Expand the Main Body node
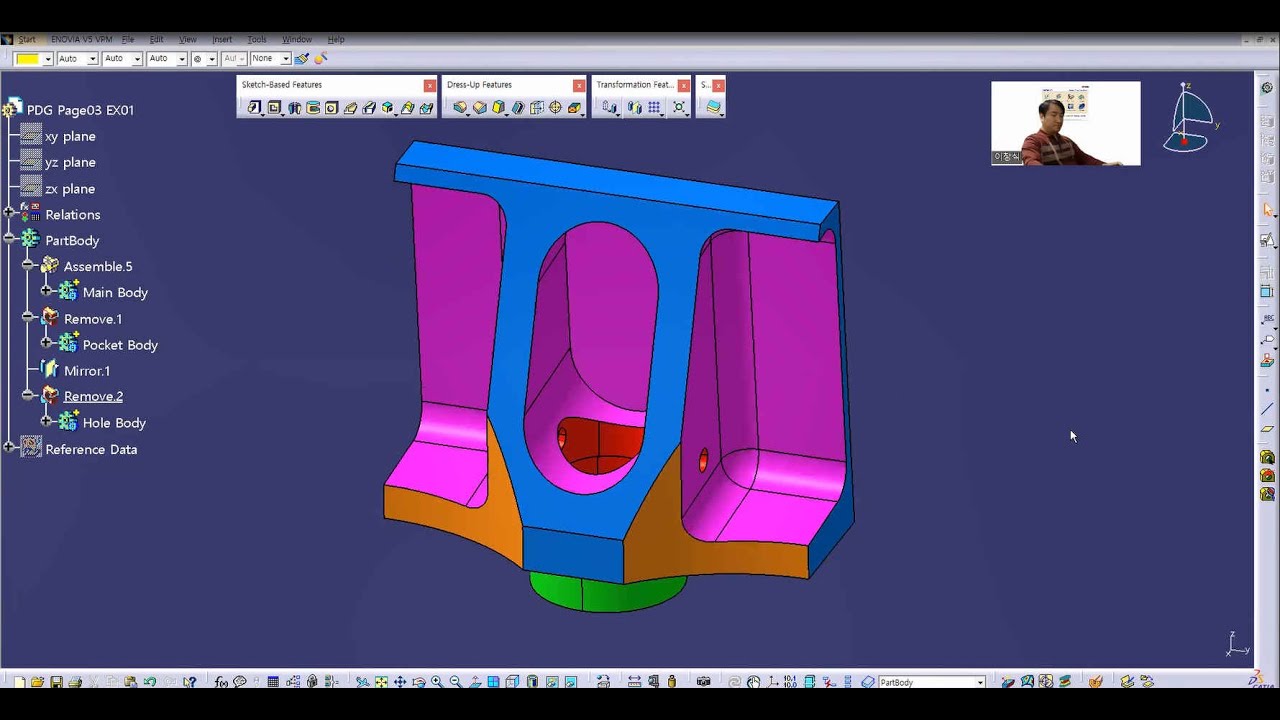The height and width of the screenshot is (720, 1280). pyautogui.click(x=46, y=292)
